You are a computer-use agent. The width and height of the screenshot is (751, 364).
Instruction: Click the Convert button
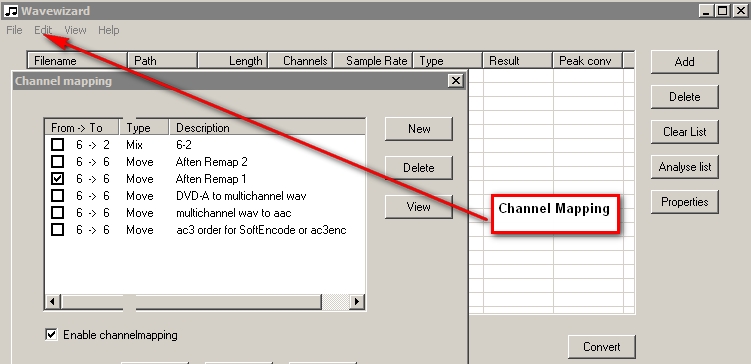pos(602,347)
